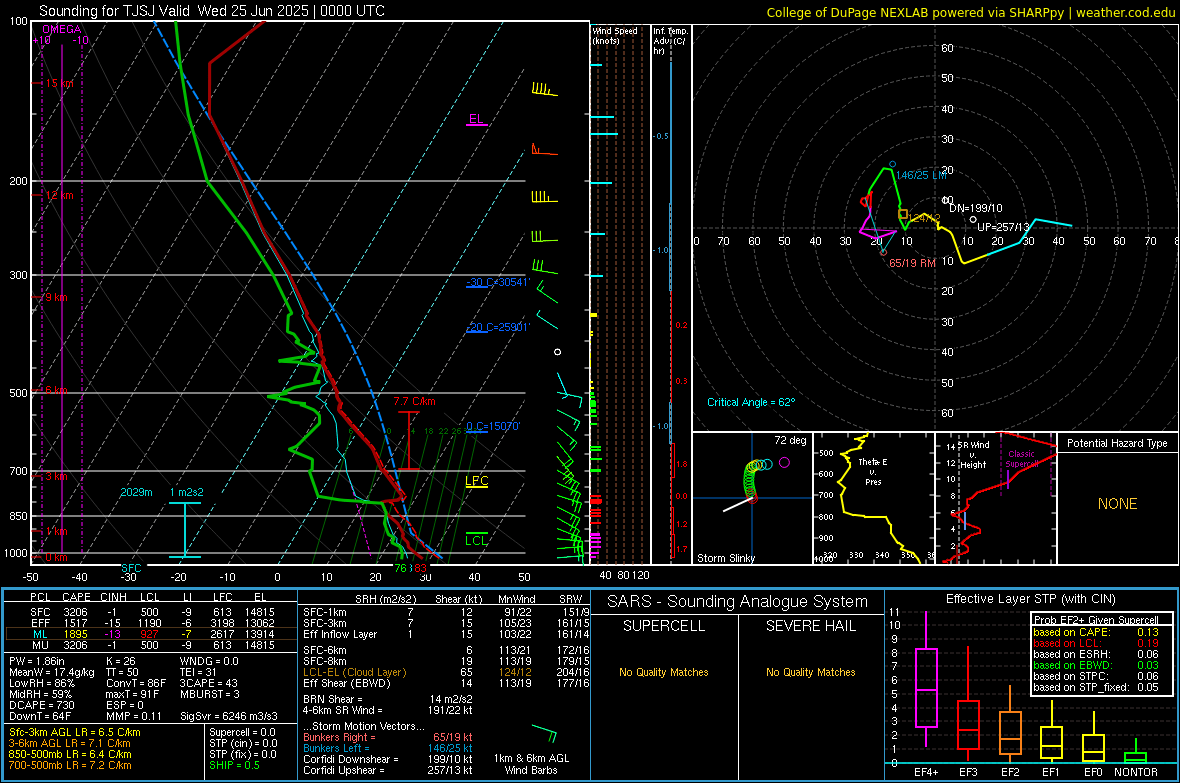Click the 'Corfidi Downshear =' row
The height and width of the screenshot is (783, 1180).
coord(388,759)
